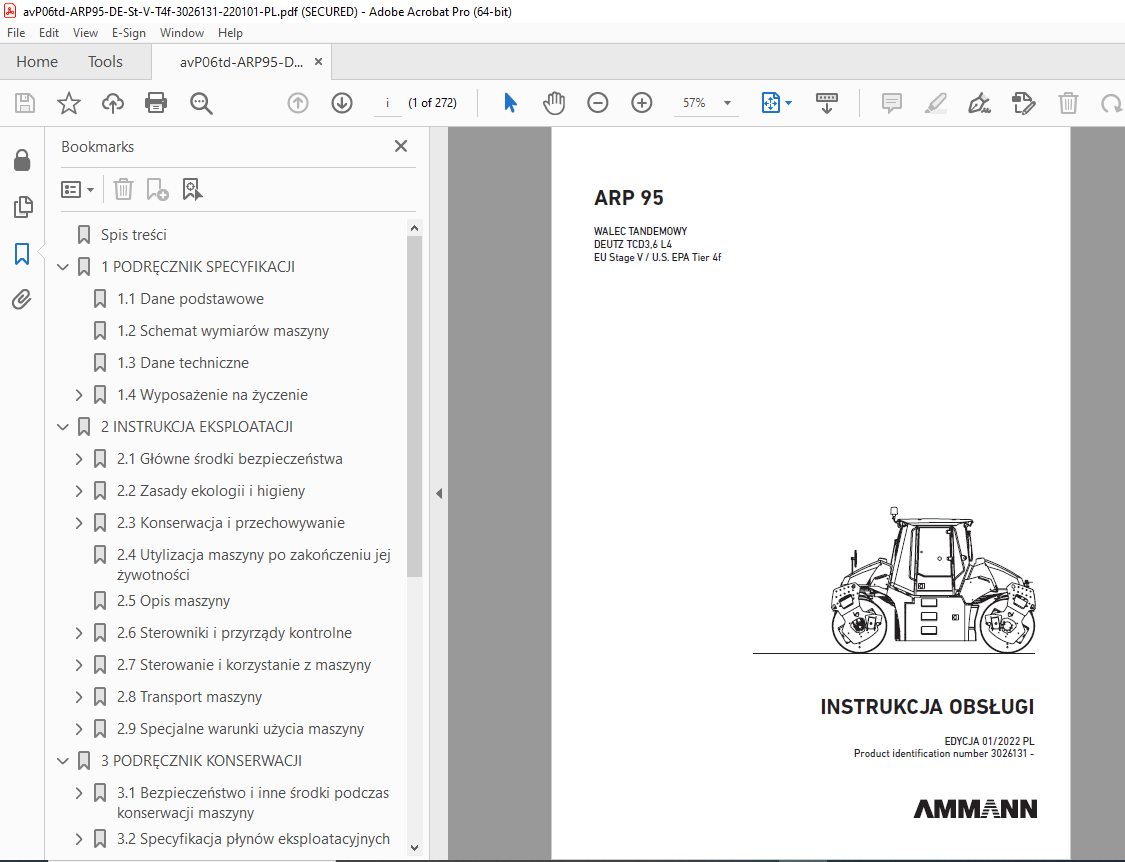The image size is (1125, 862).
Task: Click the bookmarks scroll down arrow
Action: point(414,848)
